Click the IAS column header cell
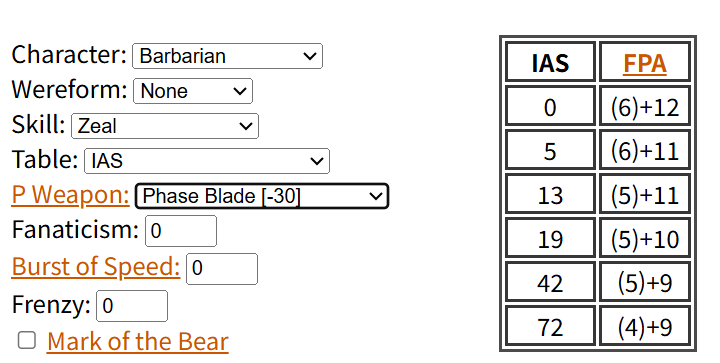This screenshot has height=363, width=720. pos(550,62)
